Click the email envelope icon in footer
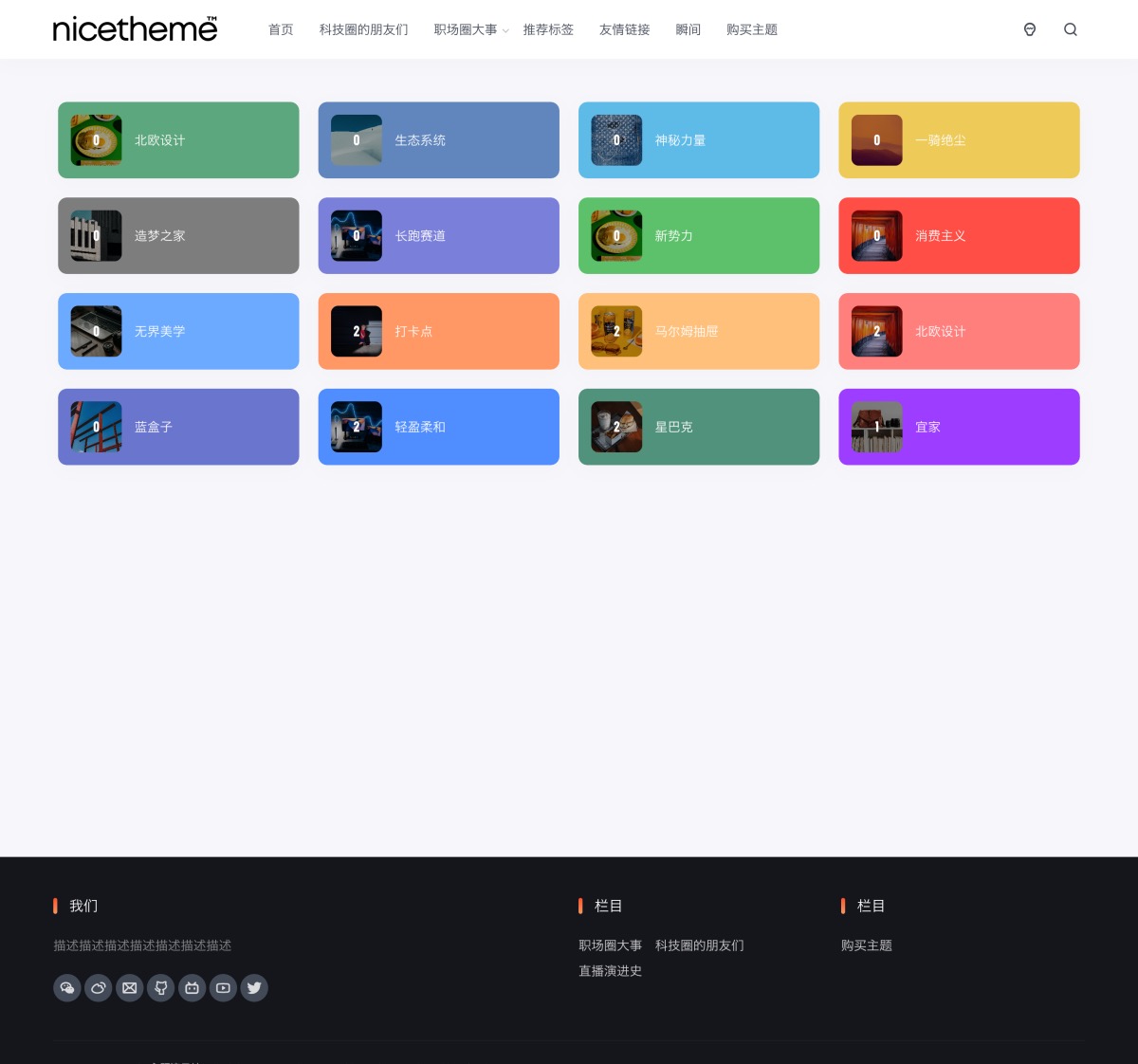 point(130,988)
